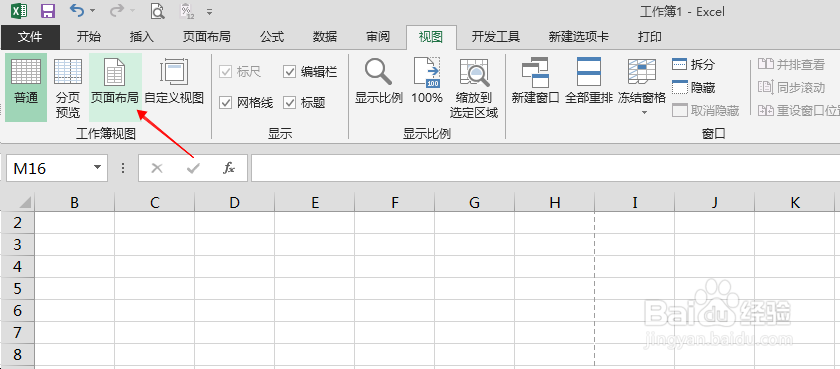Open the Undo history dropdown arrow
This screenshot has height=369, width=840.
(x=93, y=11)
